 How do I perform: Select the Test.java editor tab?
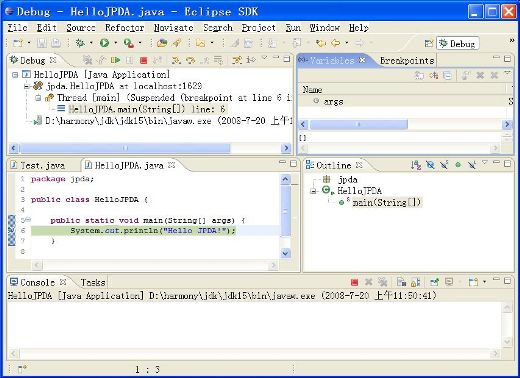42,165
